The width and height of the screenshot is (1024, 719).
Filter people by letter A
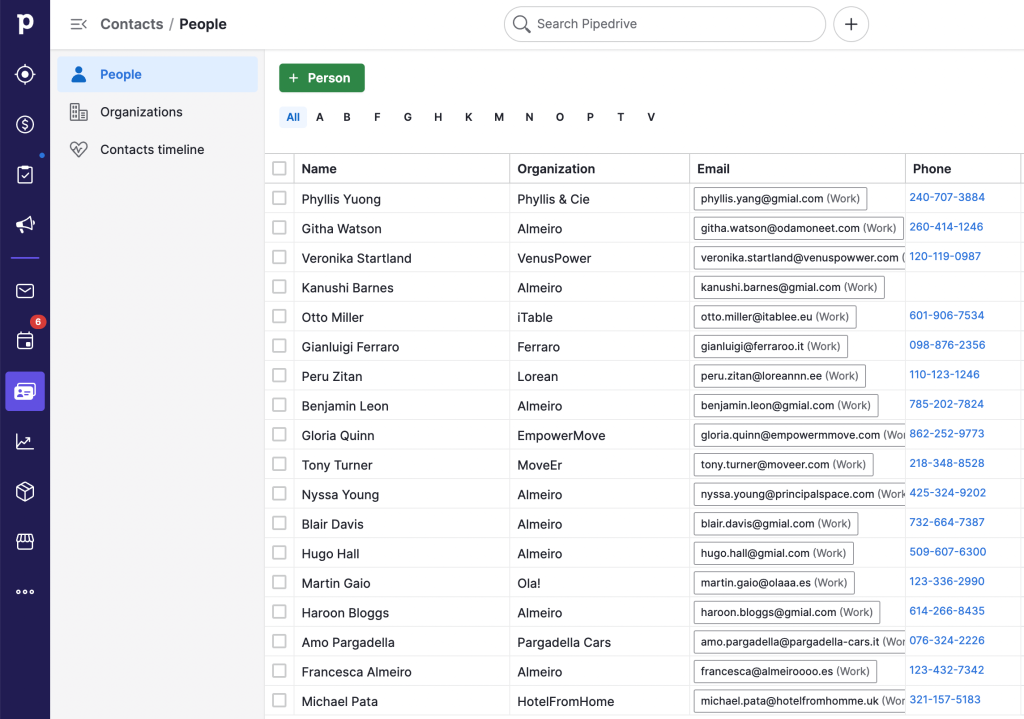319,117
